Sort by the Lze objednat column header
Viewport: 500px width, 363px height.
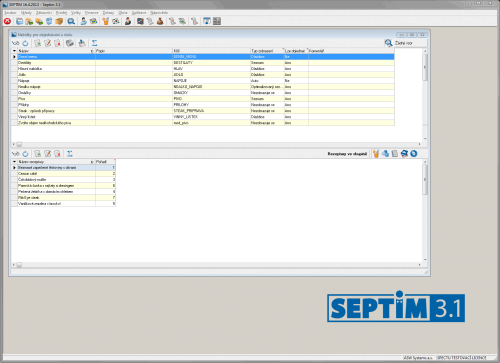point(295,51)
